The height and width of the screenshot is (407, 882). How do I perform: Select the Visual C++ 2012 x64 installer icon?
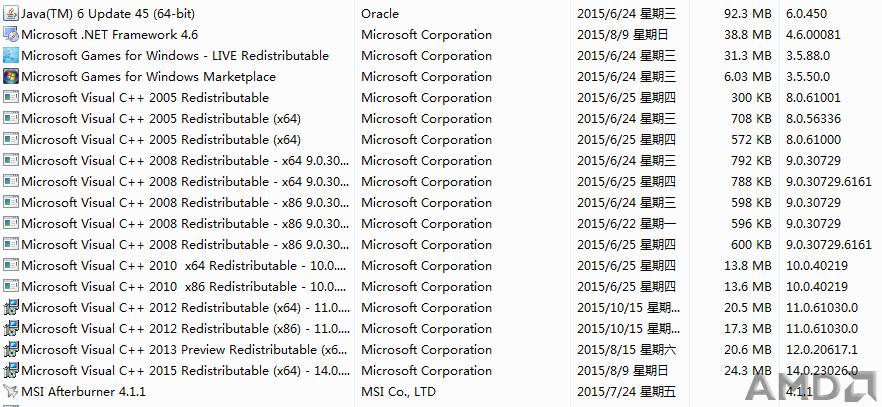[x=11, y=307]
